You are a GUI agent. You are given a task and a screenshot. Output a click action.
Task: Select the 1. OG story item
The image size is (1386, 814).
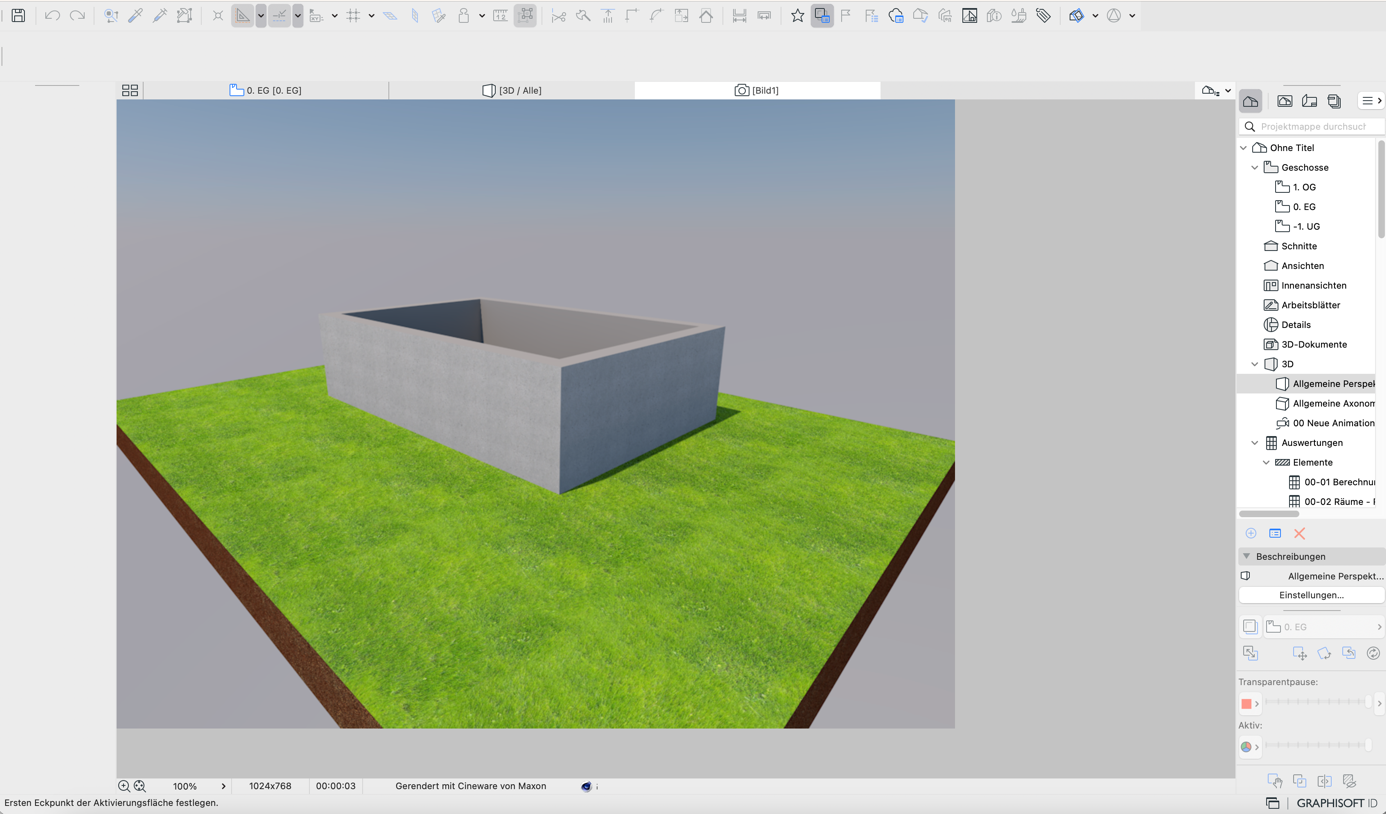1303,187
